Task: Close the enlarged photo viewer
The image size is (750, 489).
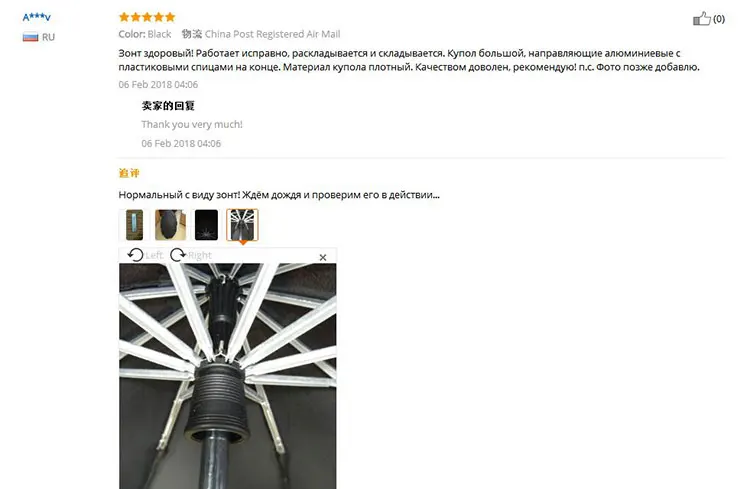Action: coord(323,257)
